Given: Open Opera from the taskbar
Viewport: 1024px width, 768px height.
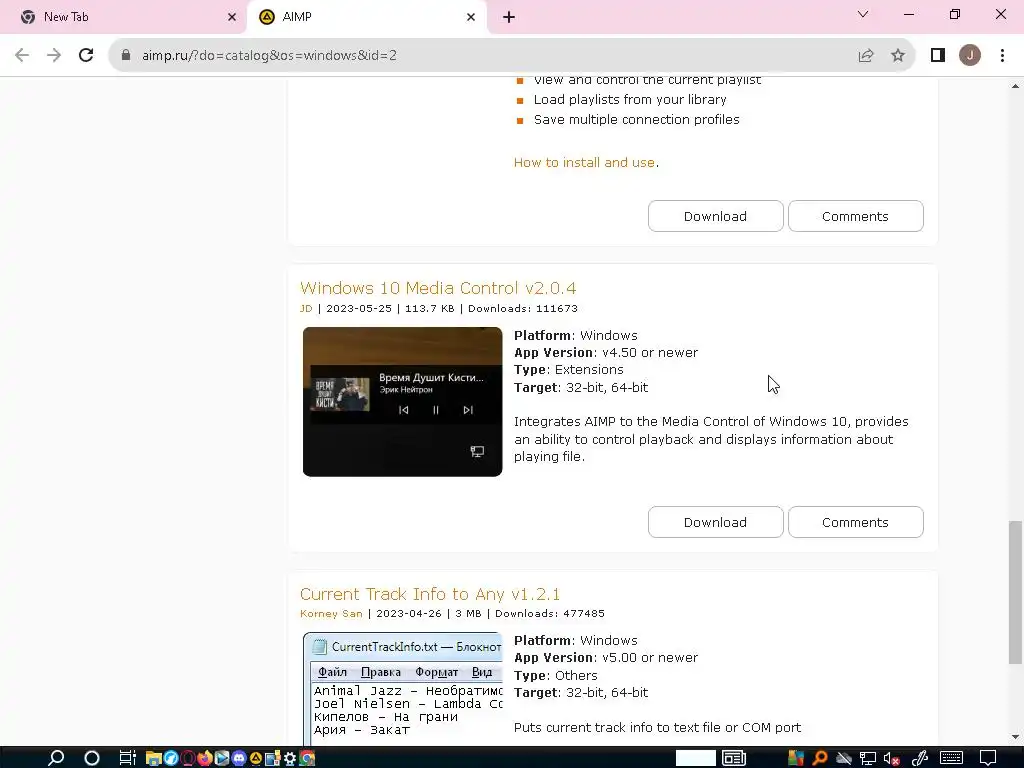Looking at the screenshot, I should [x=188, y=758].
